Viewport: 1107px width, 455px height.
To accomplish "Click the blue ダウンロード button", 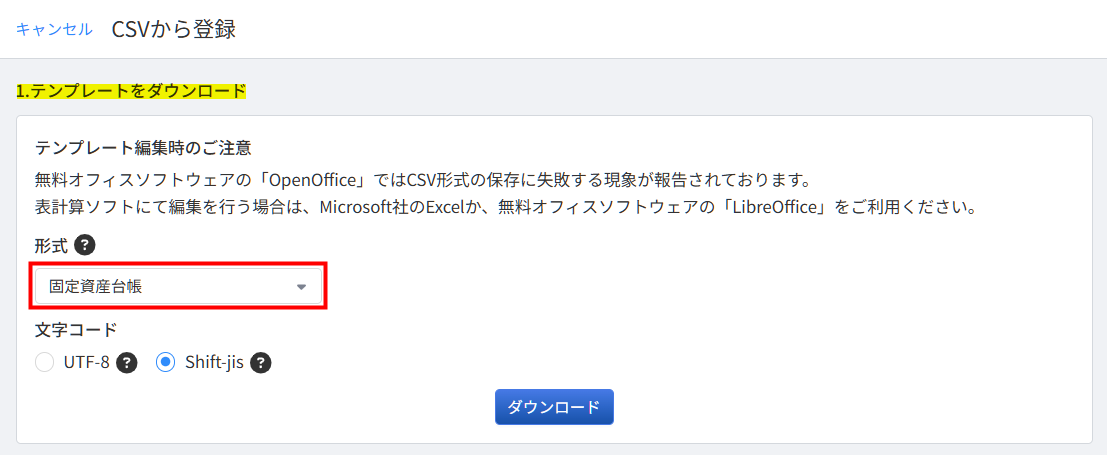I will coord(554,407).
